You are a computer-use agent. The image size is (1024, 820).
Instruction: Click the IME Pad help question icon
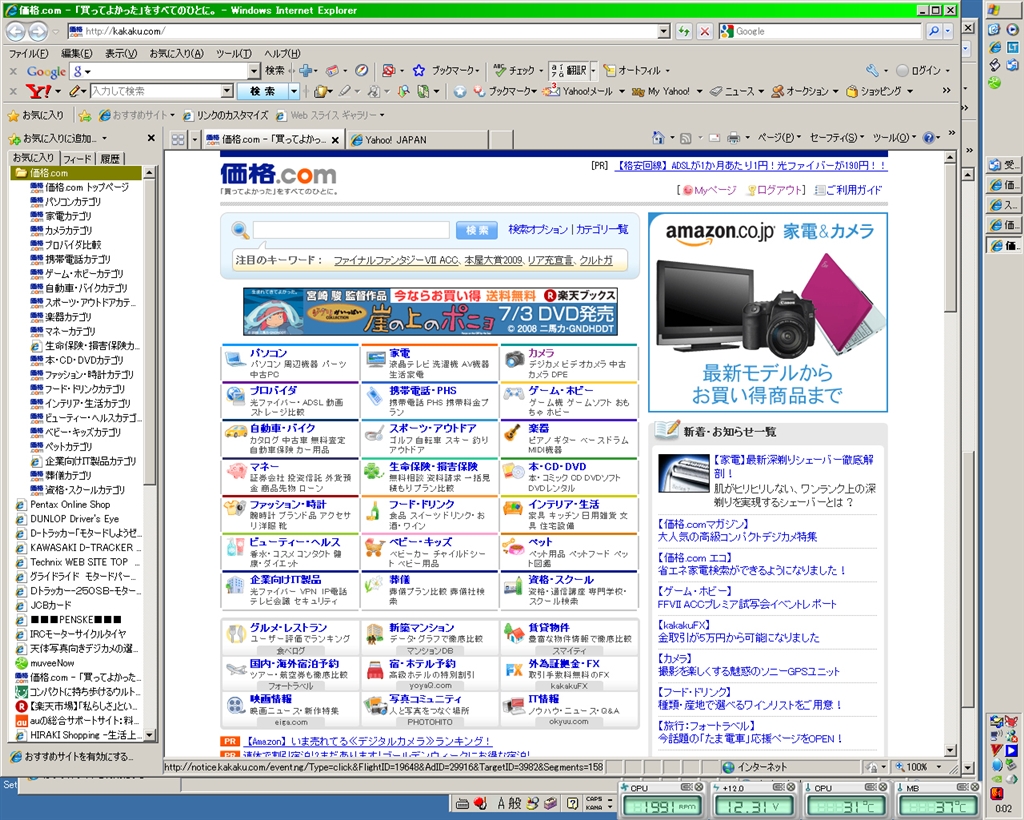tap(572, 804)
